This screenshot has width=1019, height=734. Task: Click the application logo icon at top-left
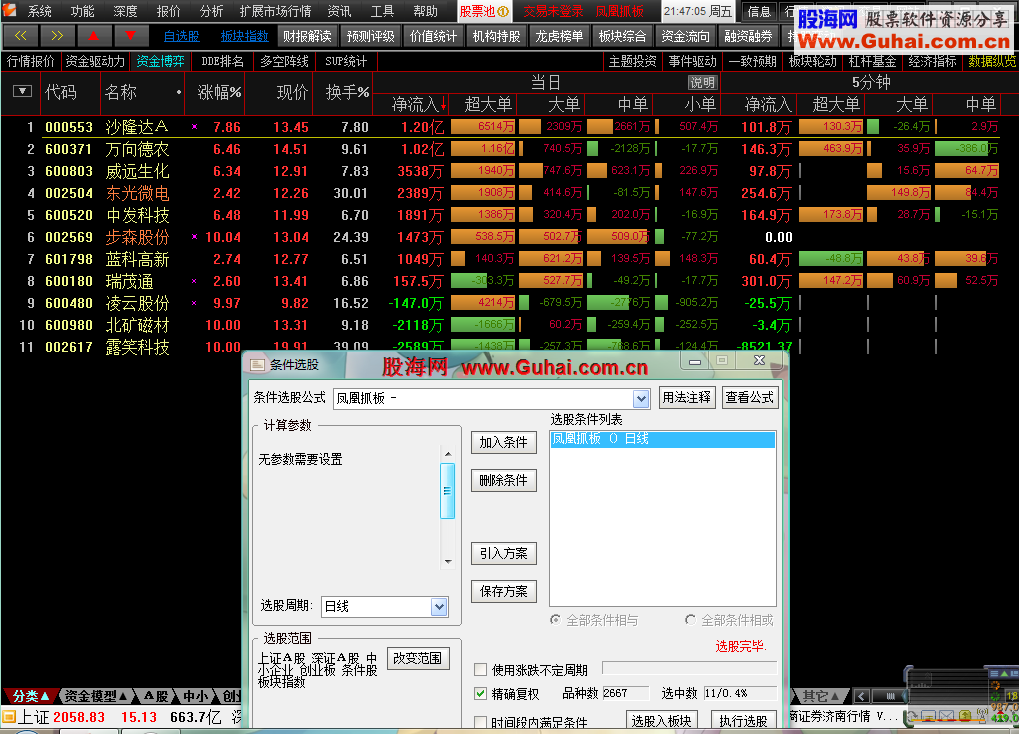pos(9,10)
